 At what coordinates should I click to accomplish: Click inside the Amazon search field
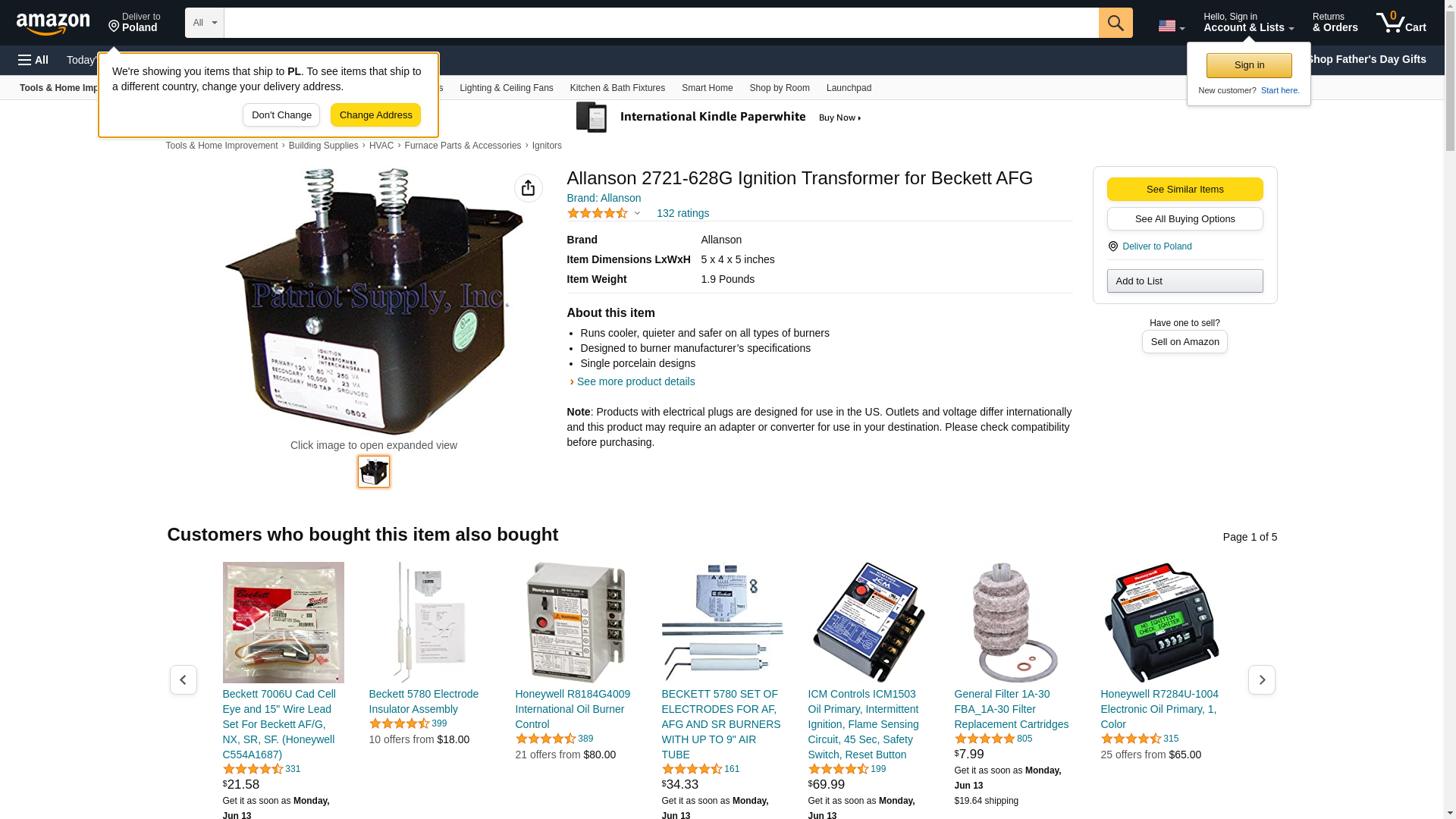pos(661,23)
